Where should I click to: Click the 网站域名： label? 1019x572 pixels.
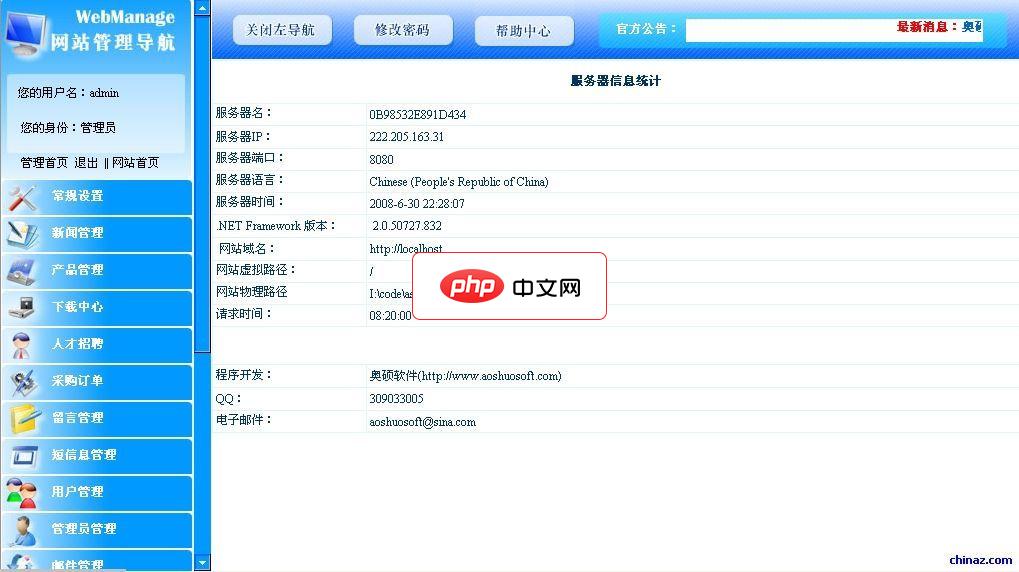tap(247, 248)
